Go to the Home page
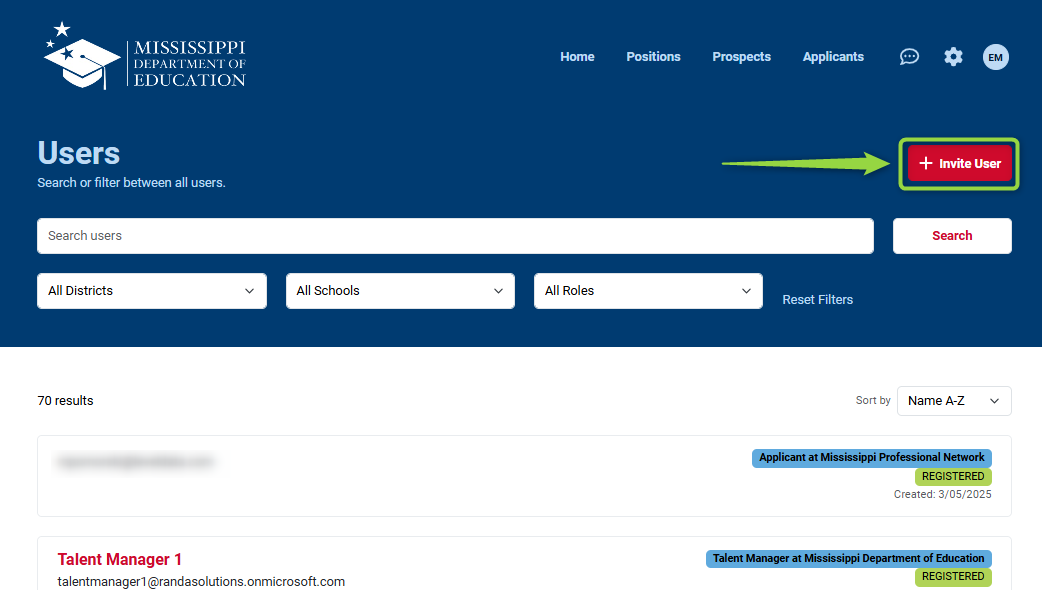Image resolution: width=1042 pixels, height=590 pixels. point(577,57)
